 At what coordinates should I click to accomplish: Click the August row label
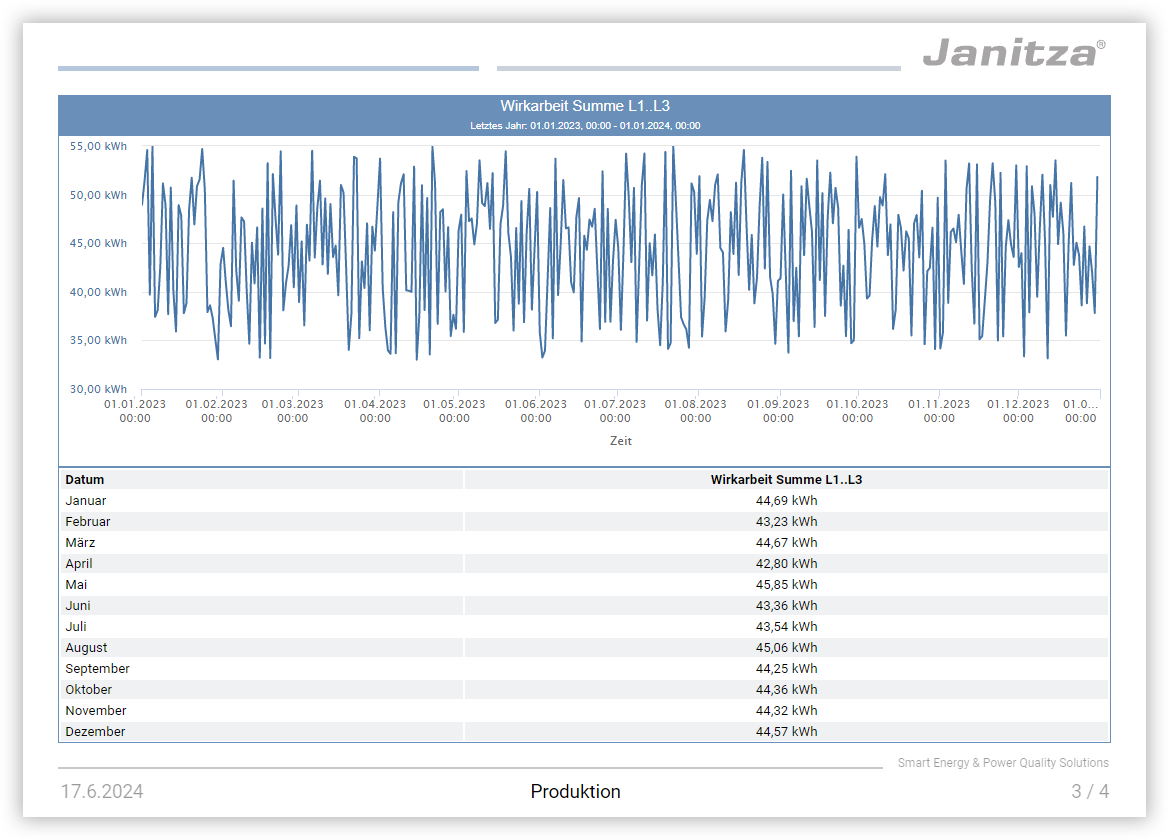tap(86, 648)
